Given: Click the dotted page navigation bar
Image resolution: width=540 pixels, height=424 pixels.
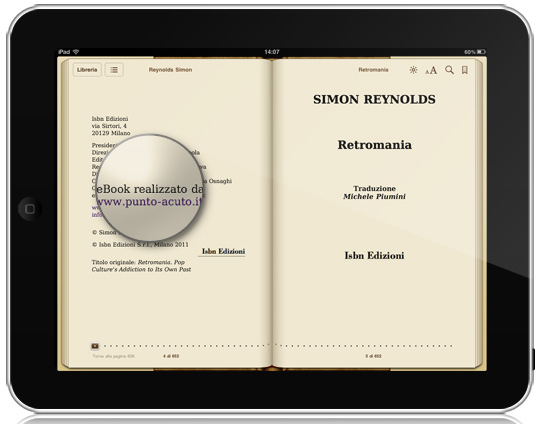Looking at the screenshot, I should (278, 345).
